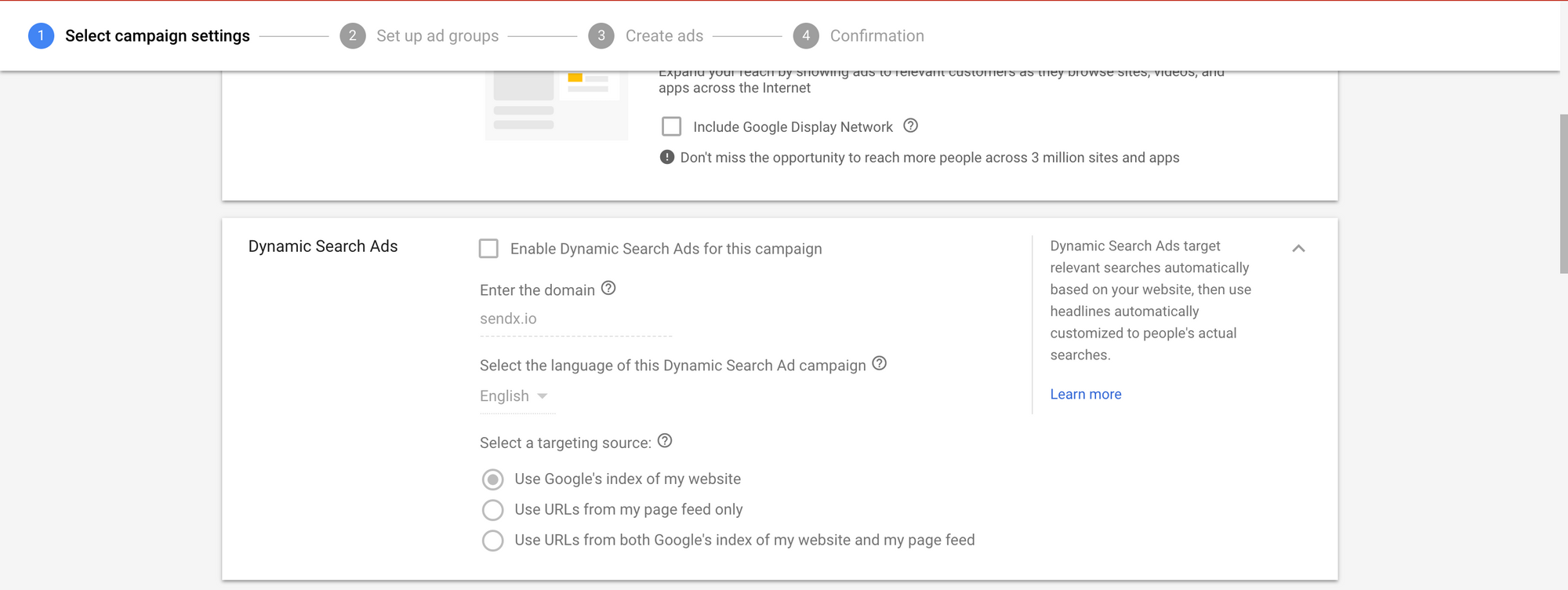Choose Use URLs from my page feed only

[x=493, y=510]
